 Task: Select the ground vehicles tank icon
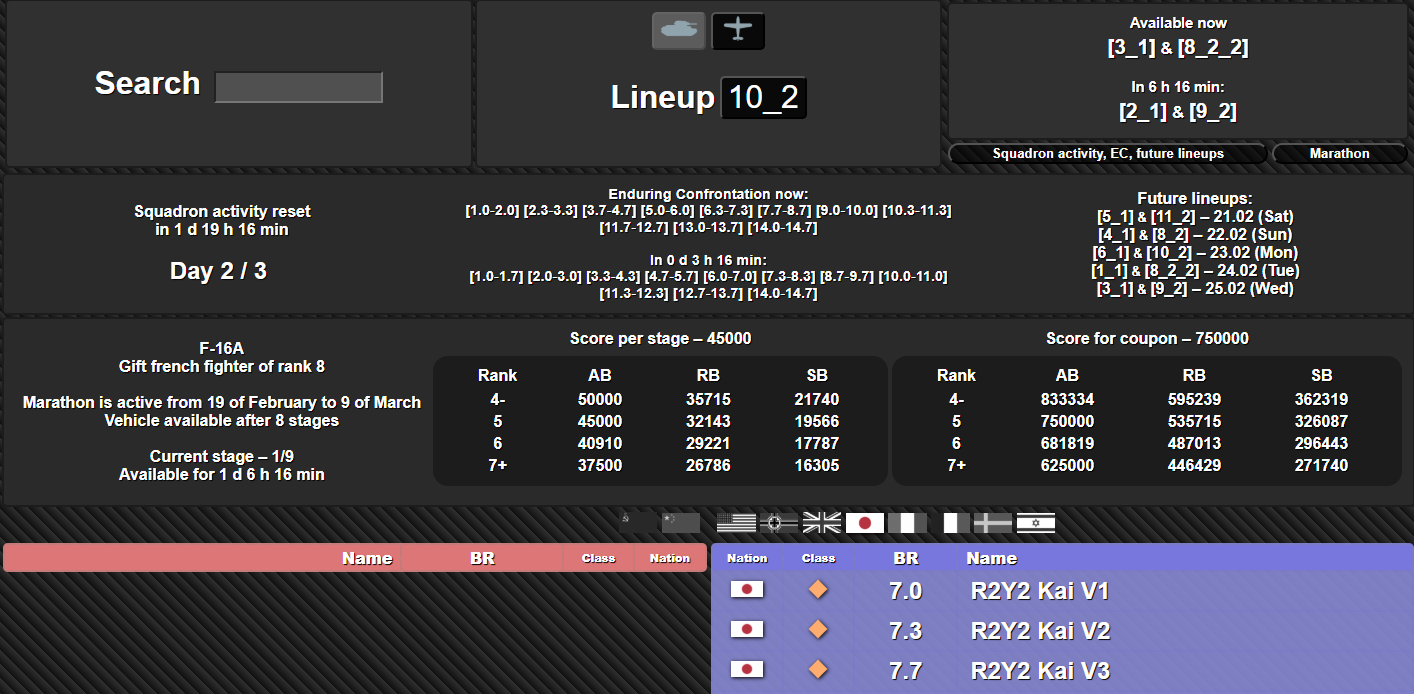click(678, 30)
